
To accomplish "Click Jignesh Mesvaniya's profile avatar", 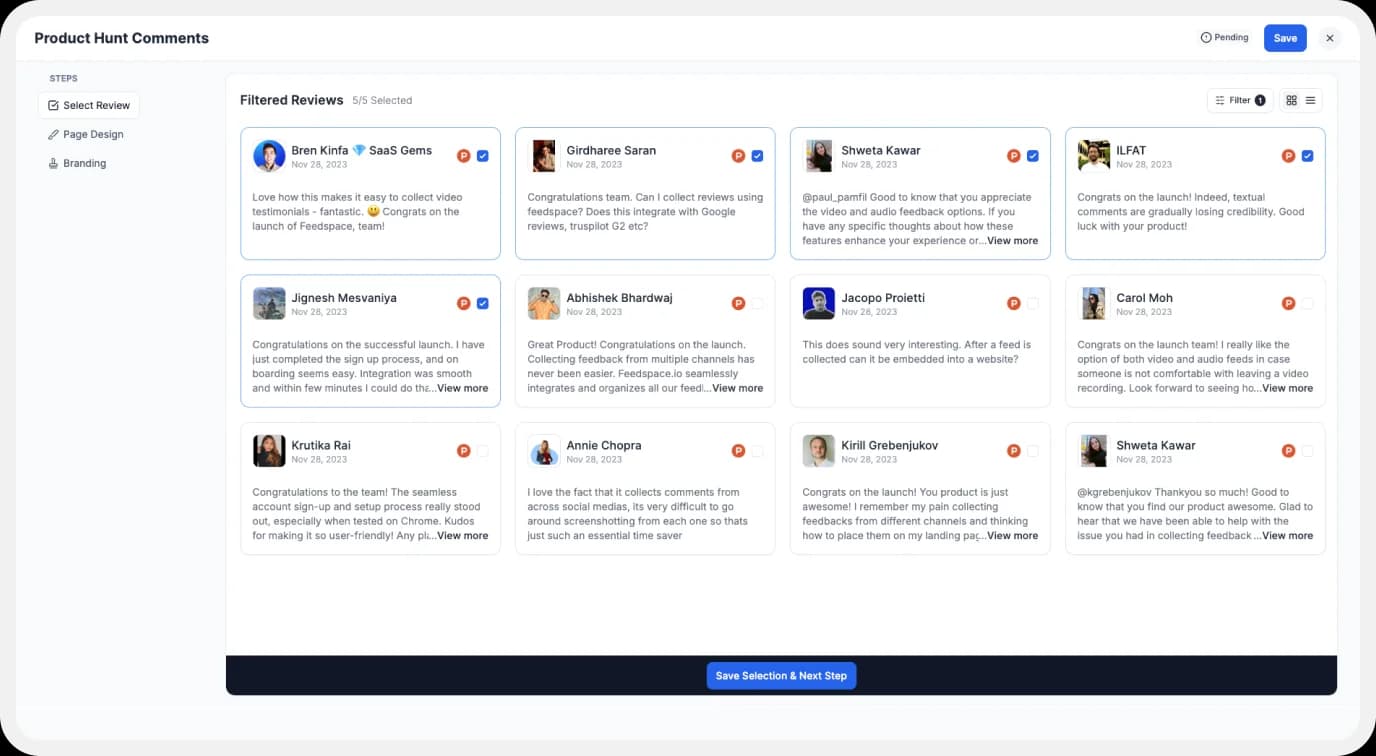I will (268, 303).
